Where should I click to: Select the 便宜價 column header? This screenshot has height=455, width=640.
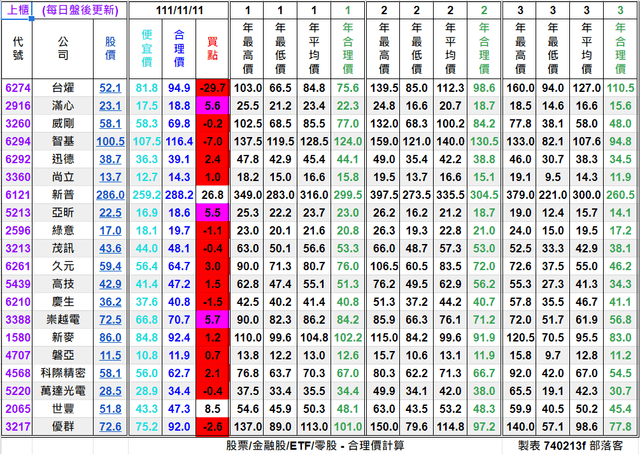(147, 49)
